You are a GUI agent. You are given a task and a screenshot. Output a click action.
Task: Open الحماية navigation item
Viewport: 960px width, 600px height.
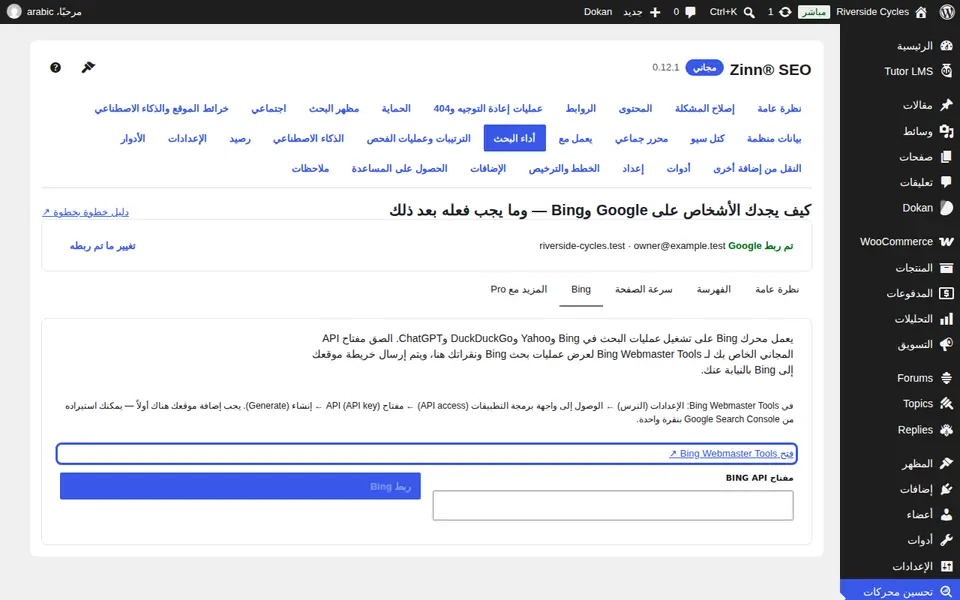coord(396,108)
